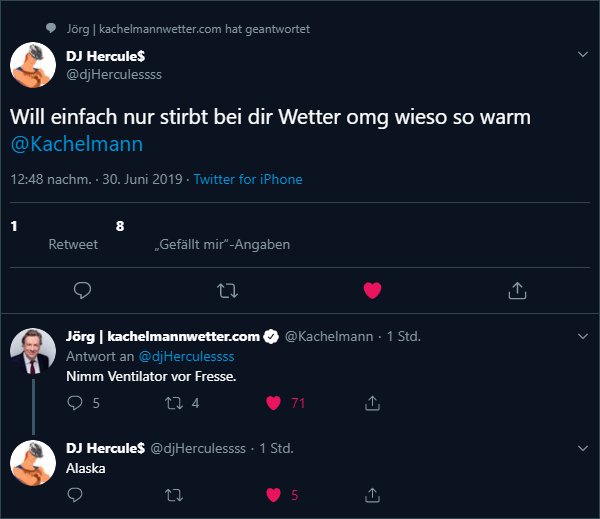The width and height of the screenshot is (600, 519).
Task: Reply to the Alaska tweet
Action: [x=75, y=494]
